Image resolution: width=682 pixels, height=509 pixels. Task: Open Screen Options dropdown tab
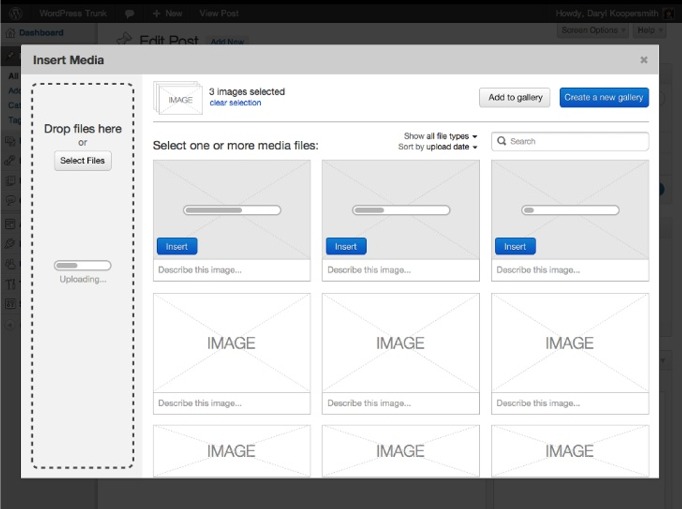click(592, 30)
